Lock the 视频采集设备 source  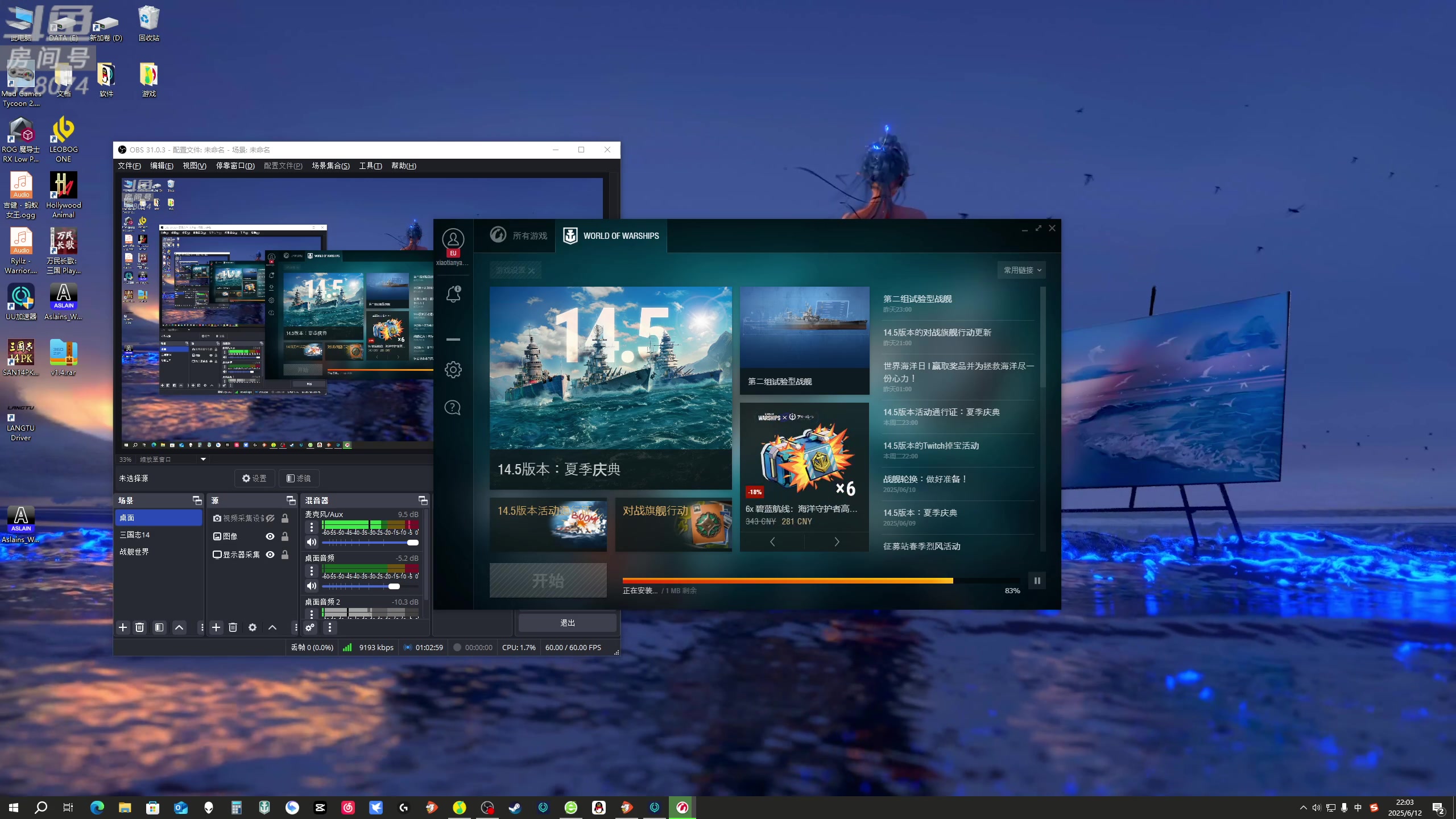click(285, 519)
